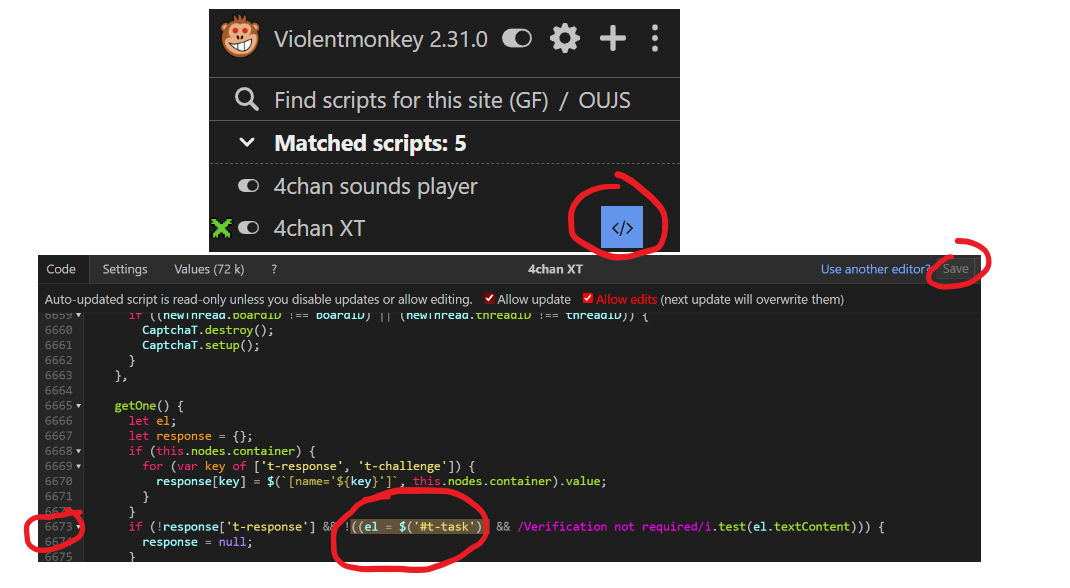Place cursor in CaptchaT.setup(); line
Screen dimensions: 1070x588
tap(201, 345)
